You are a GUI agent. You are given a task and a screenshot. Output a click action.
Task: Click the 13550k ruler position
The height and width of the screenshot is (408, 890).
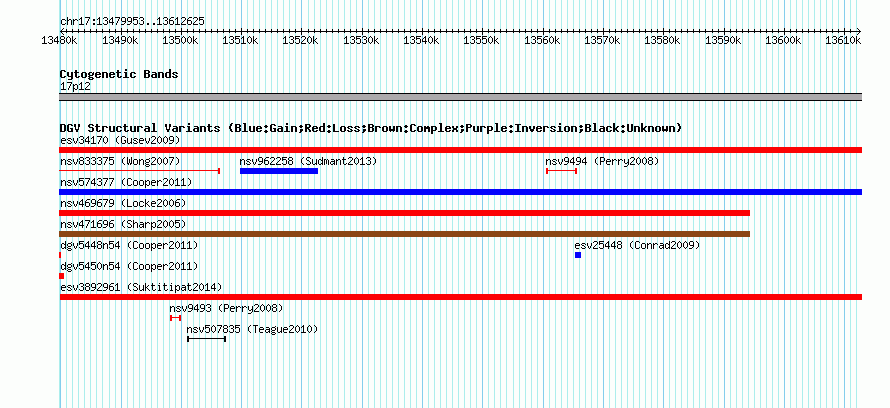pos(481,40)
